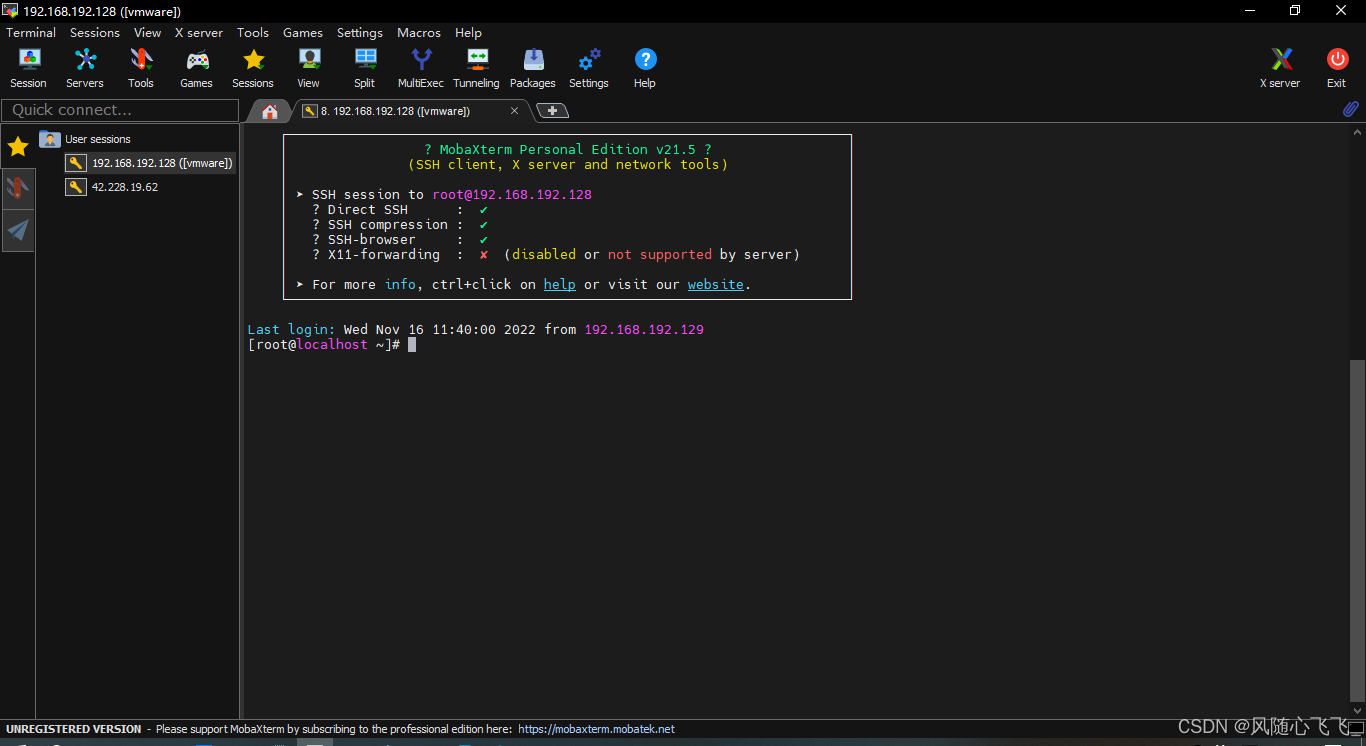Click the paperclip attach icon
The image size is (1366, 746).
[x=1350, y=110]
